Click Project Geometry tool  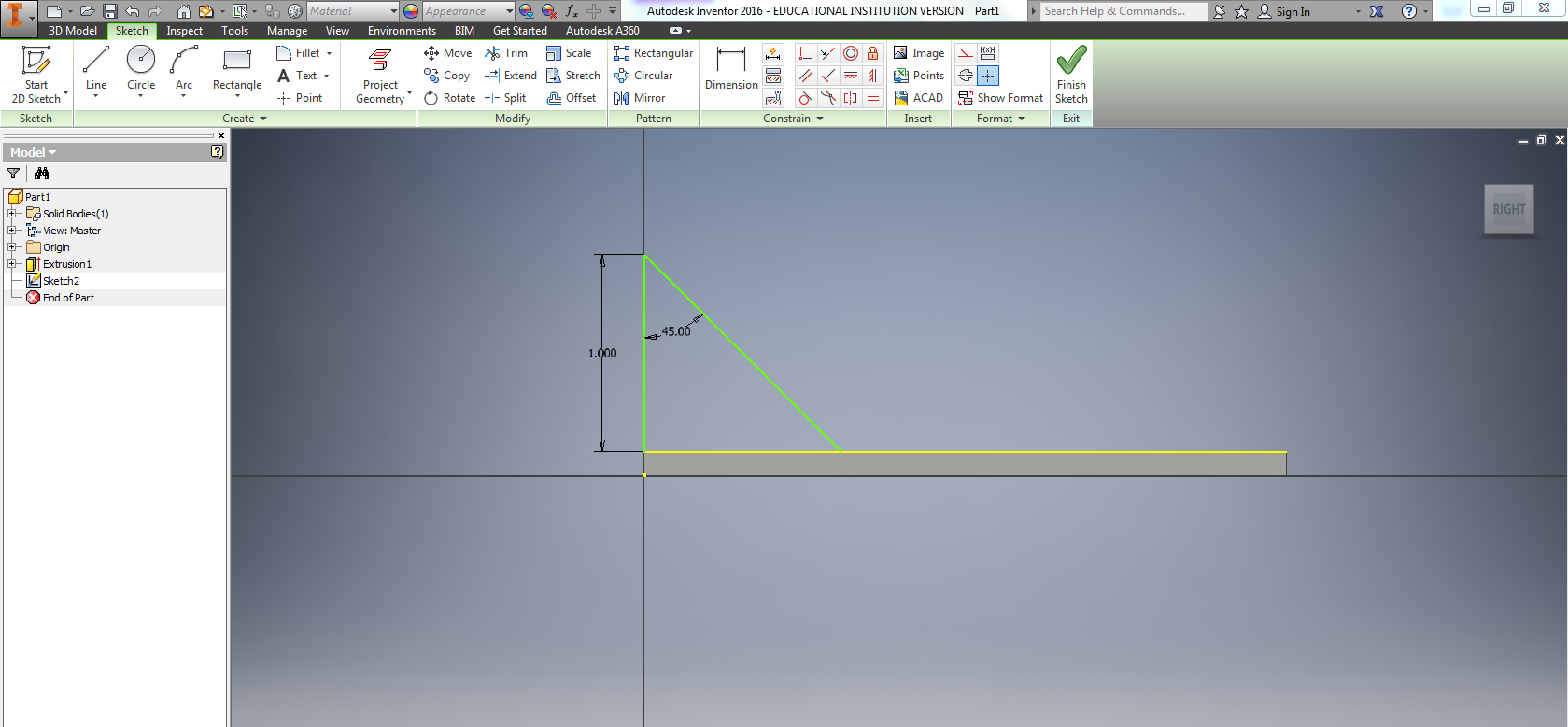(x=380, y=75)
